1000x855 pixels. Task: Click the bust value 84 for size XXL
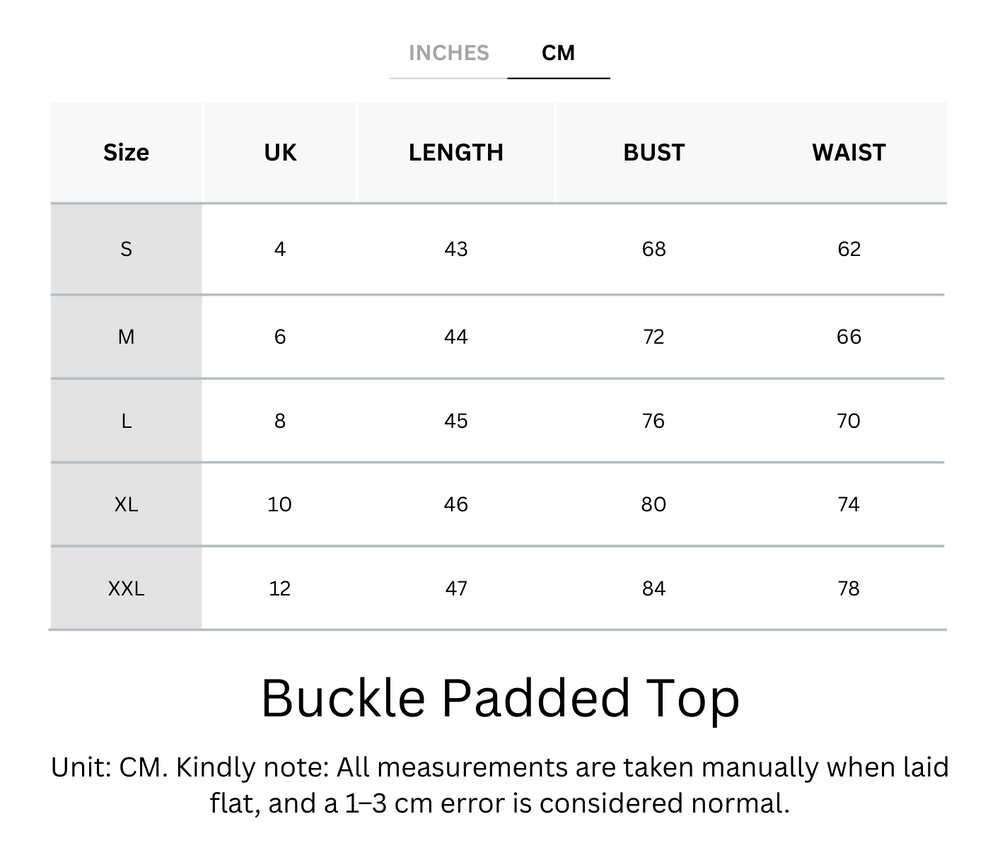tap(653, 588)
